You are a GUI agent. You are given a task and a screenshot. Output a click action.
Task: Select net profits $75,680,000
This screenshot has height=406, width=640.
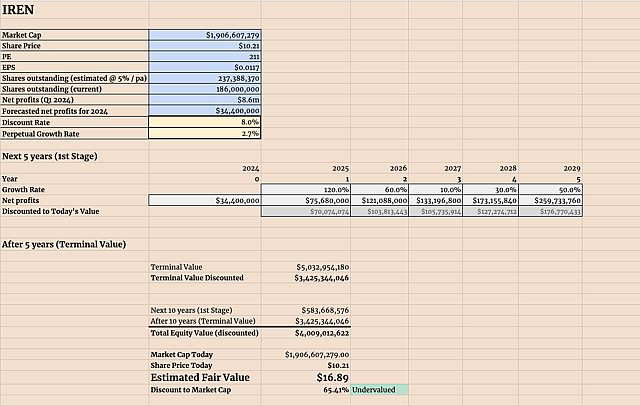[306, 200]
